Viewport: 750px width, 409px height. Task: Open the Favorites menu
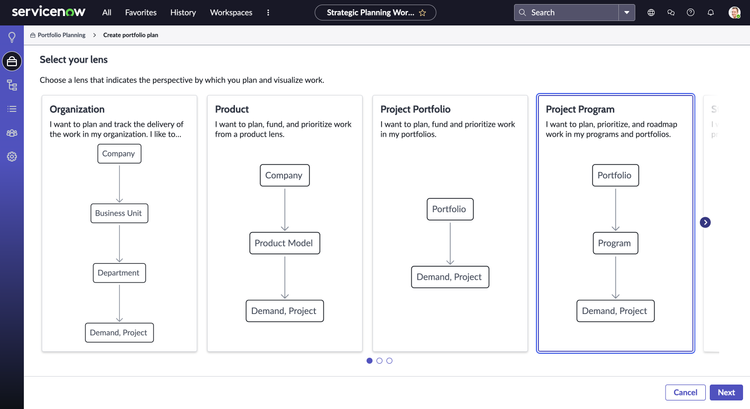point(141,12)
